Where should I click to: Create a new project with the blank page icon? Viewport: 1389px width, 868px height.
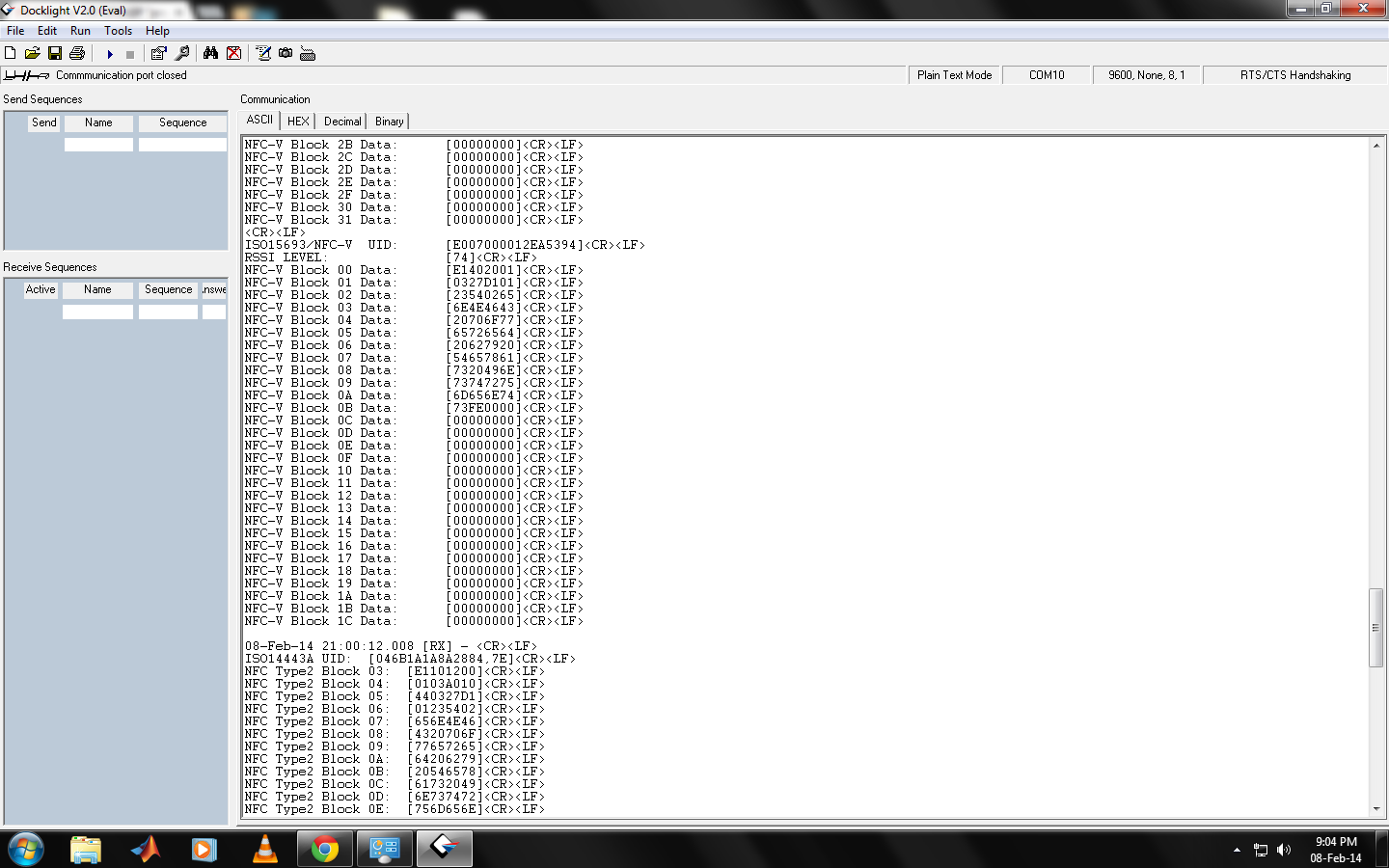11,53
